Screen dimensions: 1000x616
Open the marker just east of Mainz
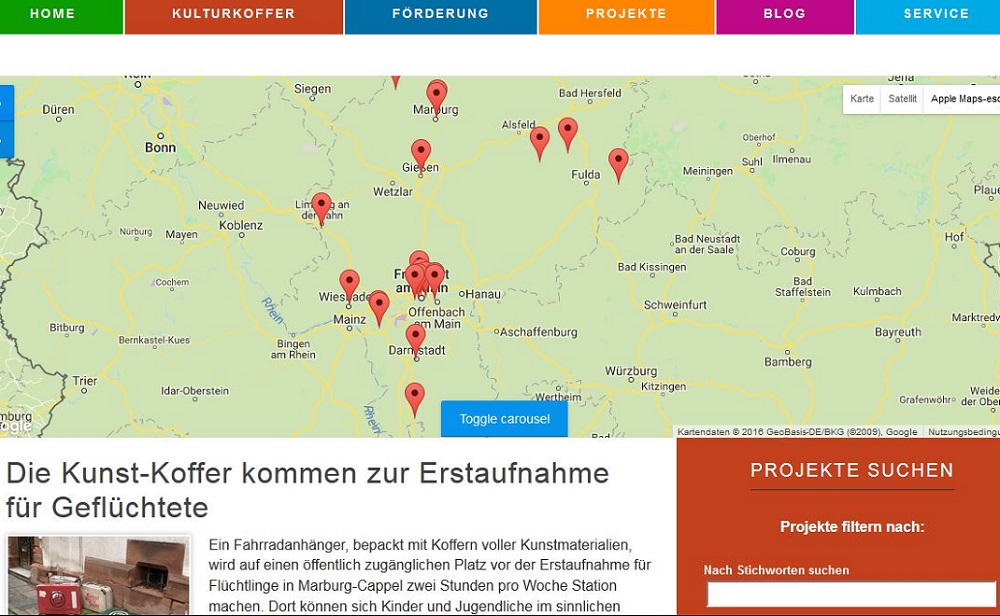coord(379,306)
